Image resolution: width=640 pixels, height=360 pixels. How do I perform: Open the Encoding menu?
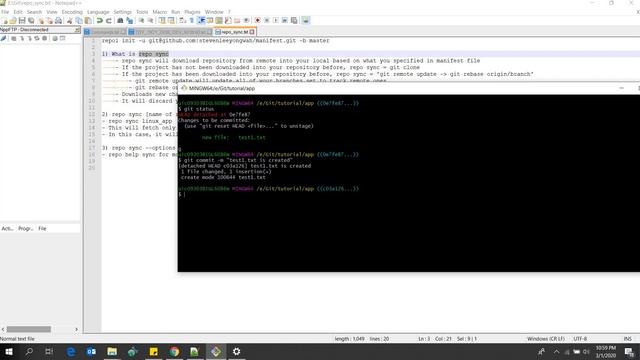coord(72,12)
